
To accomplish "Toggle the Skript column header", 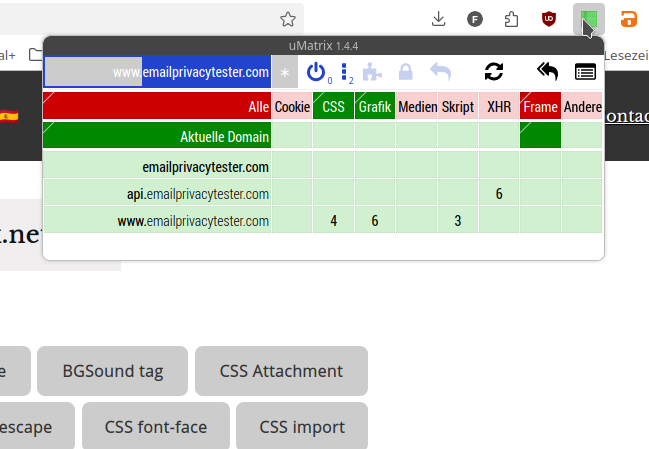I will coord(458,106).
